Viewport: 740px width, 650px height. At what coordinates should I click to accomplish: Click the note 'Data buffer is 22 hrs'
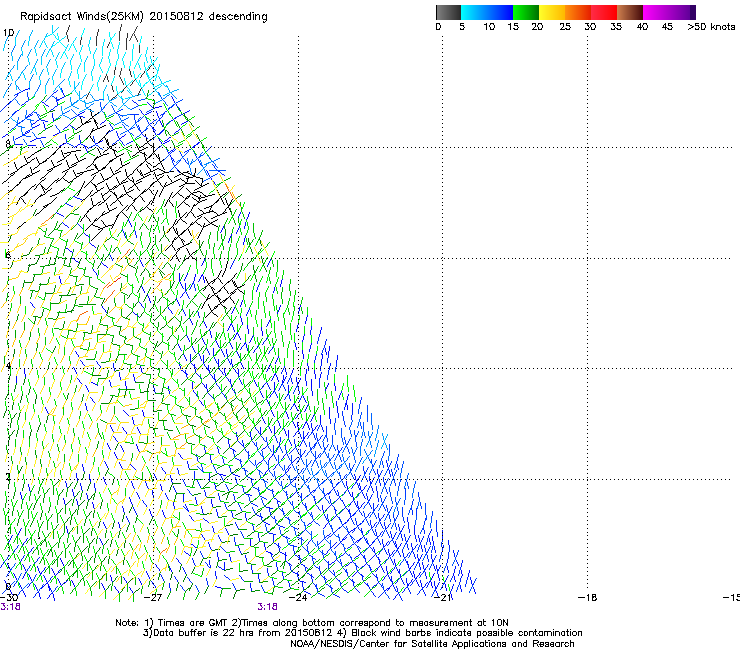198,633
